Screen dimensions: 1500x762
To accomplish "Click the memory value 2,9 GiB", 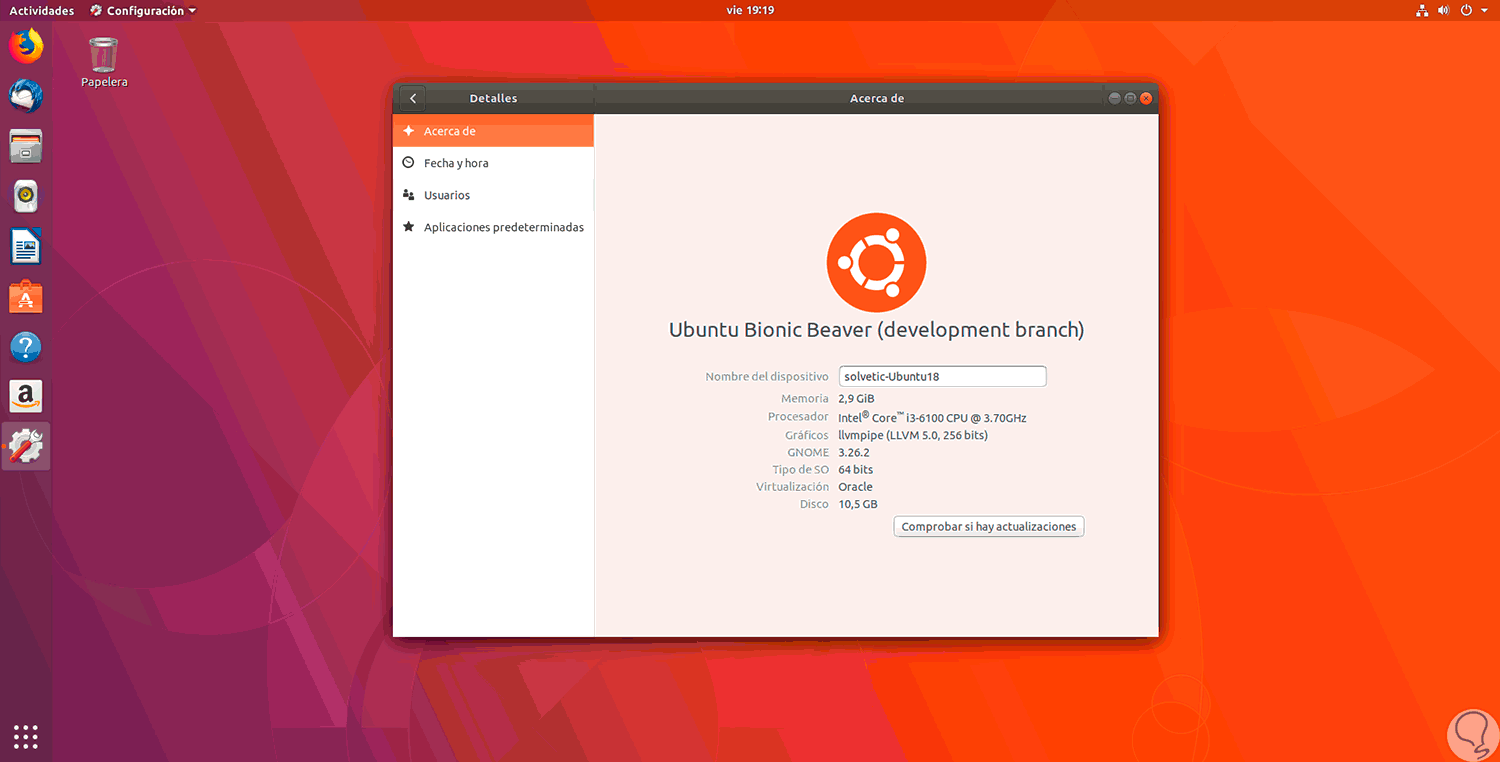I will click(x=856, y=399).
